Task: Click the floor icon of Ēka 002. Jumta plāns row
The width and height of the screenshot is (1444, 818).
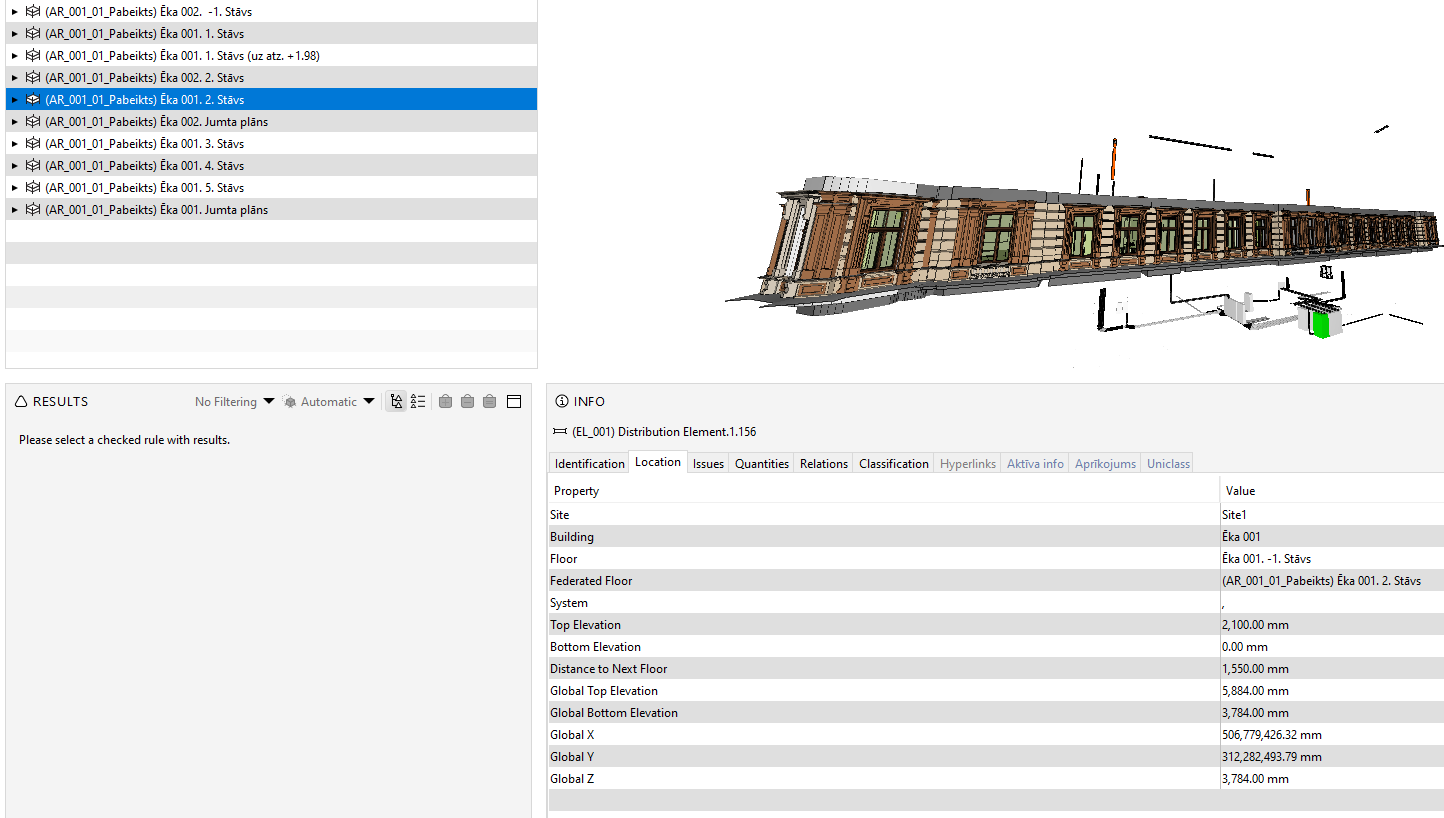Action: coord(33,122)
